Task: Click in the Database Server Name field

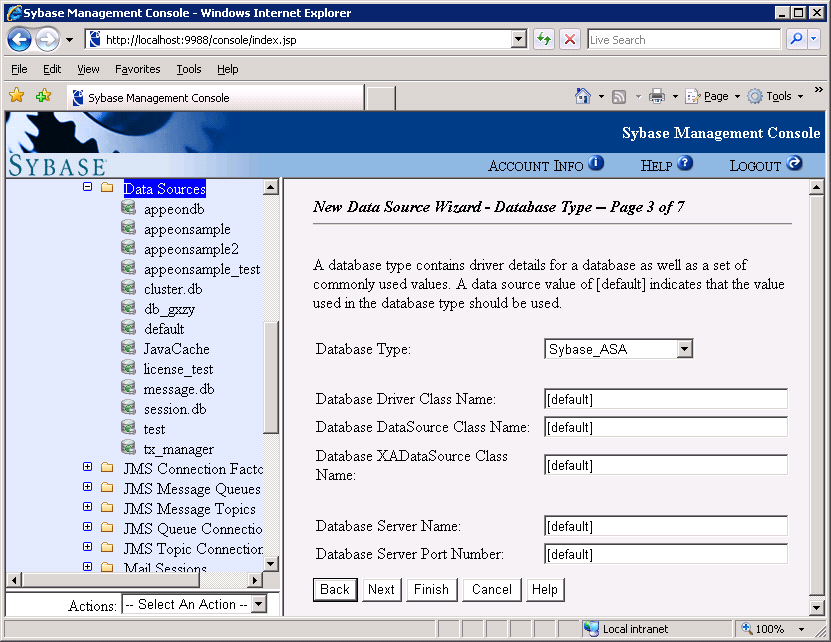Action: (x=666, y=526)
